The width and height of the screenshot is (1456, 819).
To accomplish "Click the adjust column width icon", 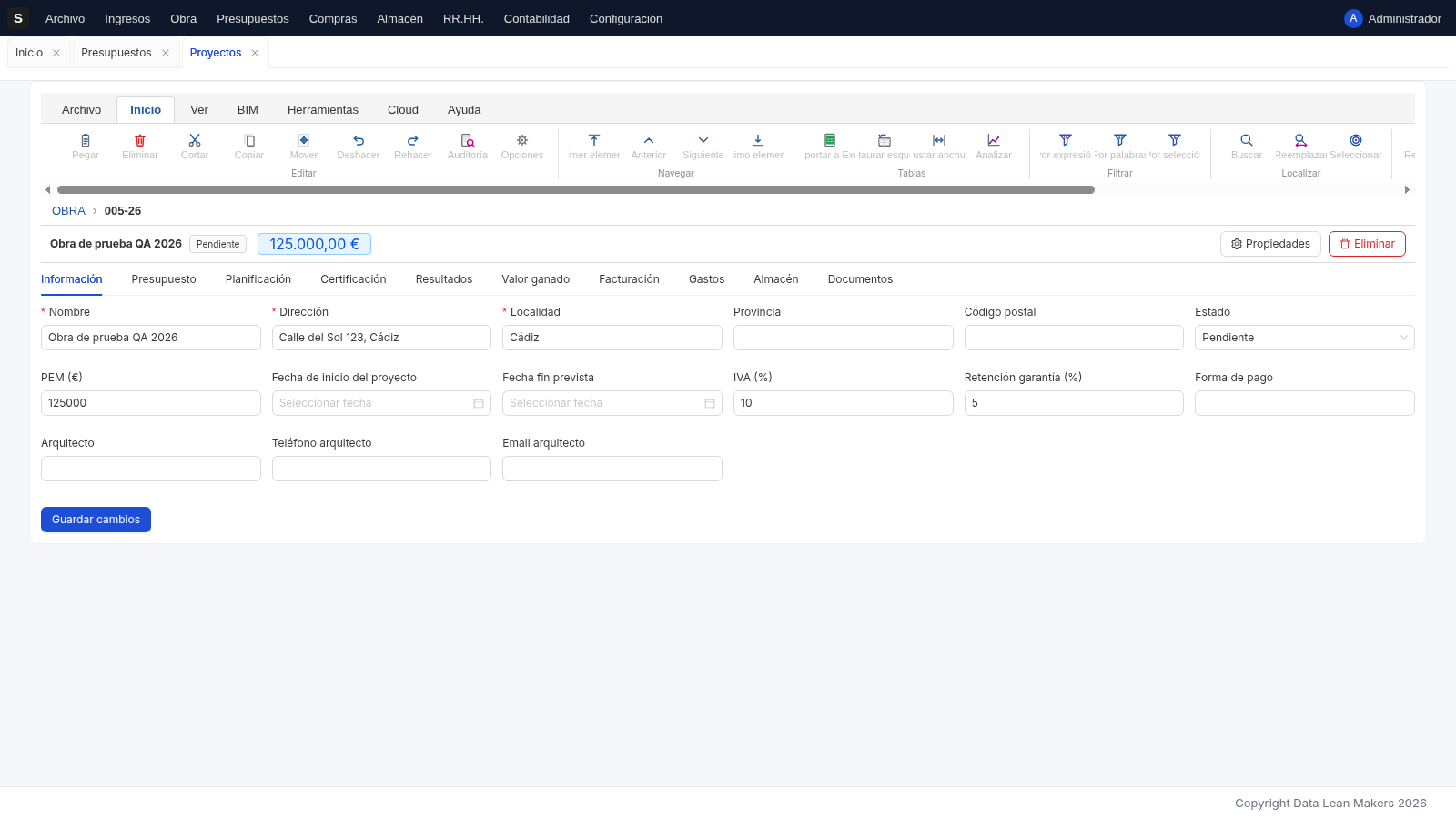I will click(x=939, y=140).
